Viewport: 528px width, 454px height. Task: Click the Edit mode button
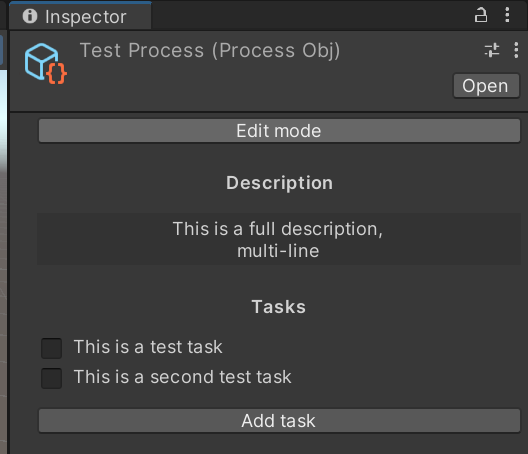click(279, 131)
